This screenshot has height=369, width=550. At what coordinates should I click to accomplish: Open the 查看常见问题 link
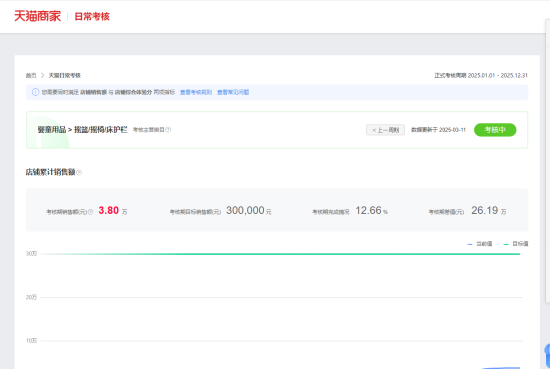click(x=233, y=92)
